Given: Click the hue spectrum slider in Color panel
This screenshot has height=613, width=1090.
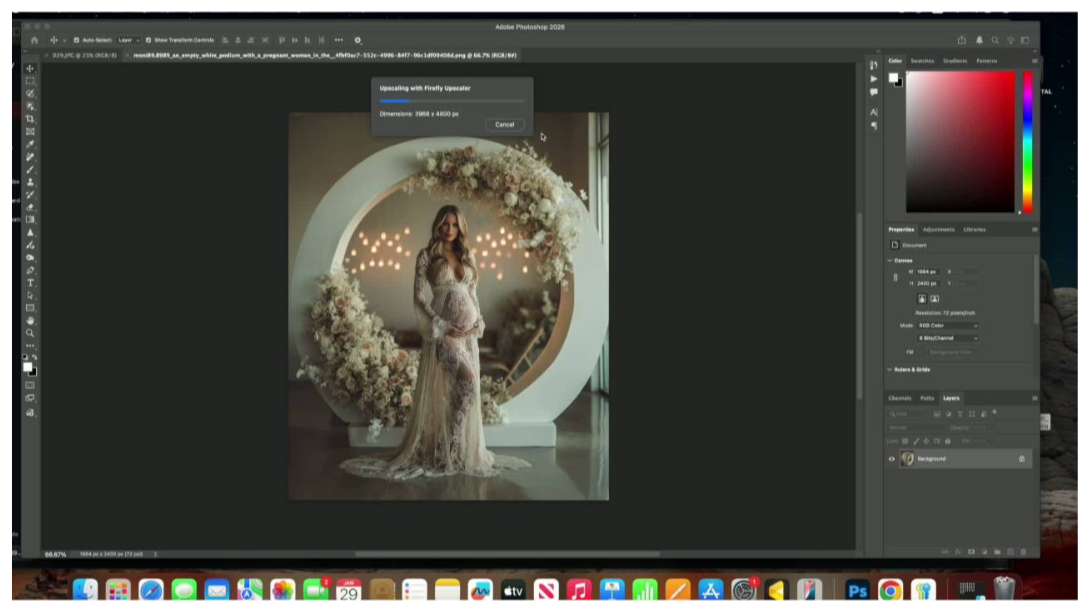Looking at the screenshot, I should click(x=1027, y=140).
